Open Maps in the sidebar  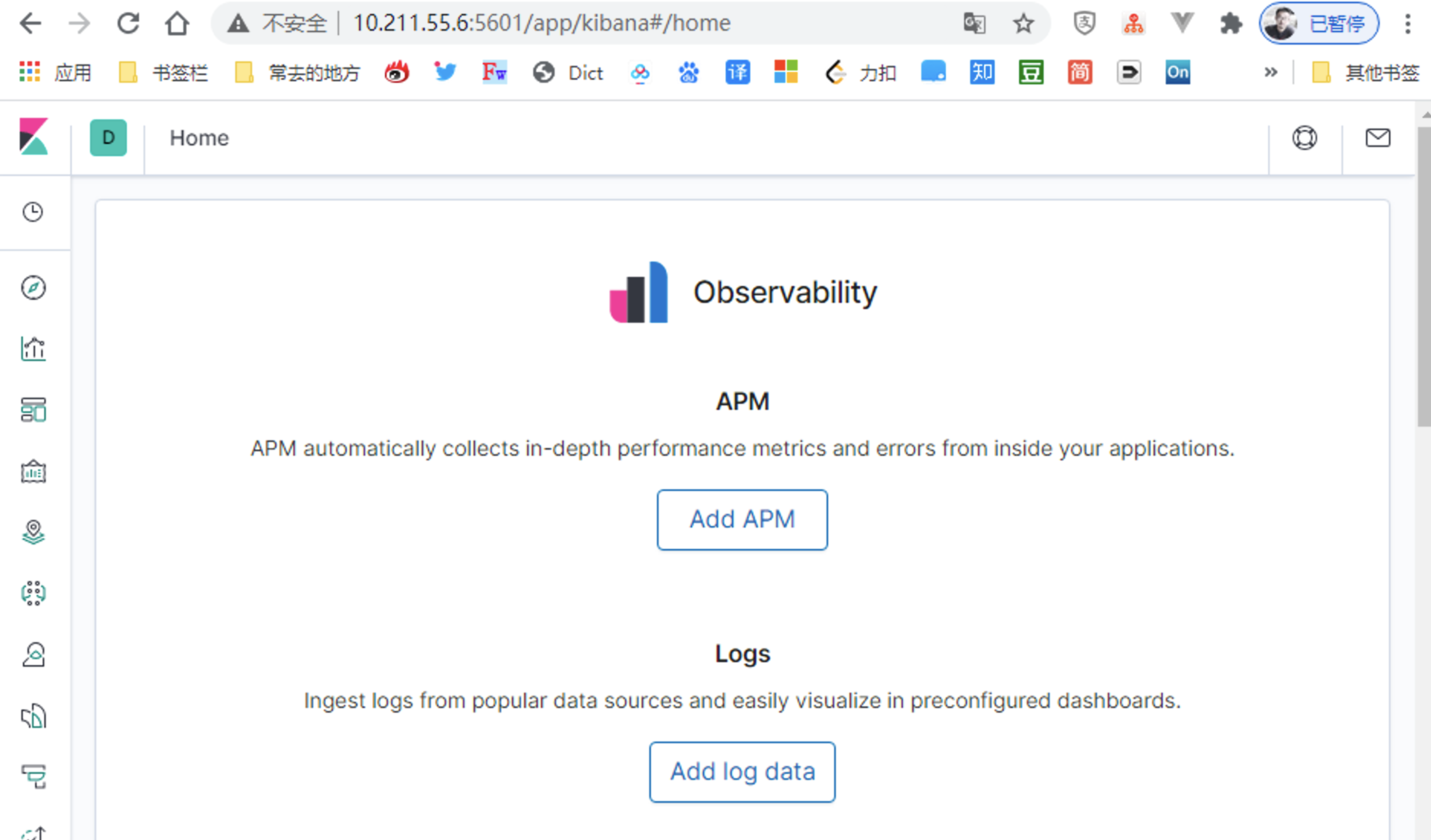click(x=33, y=532)
